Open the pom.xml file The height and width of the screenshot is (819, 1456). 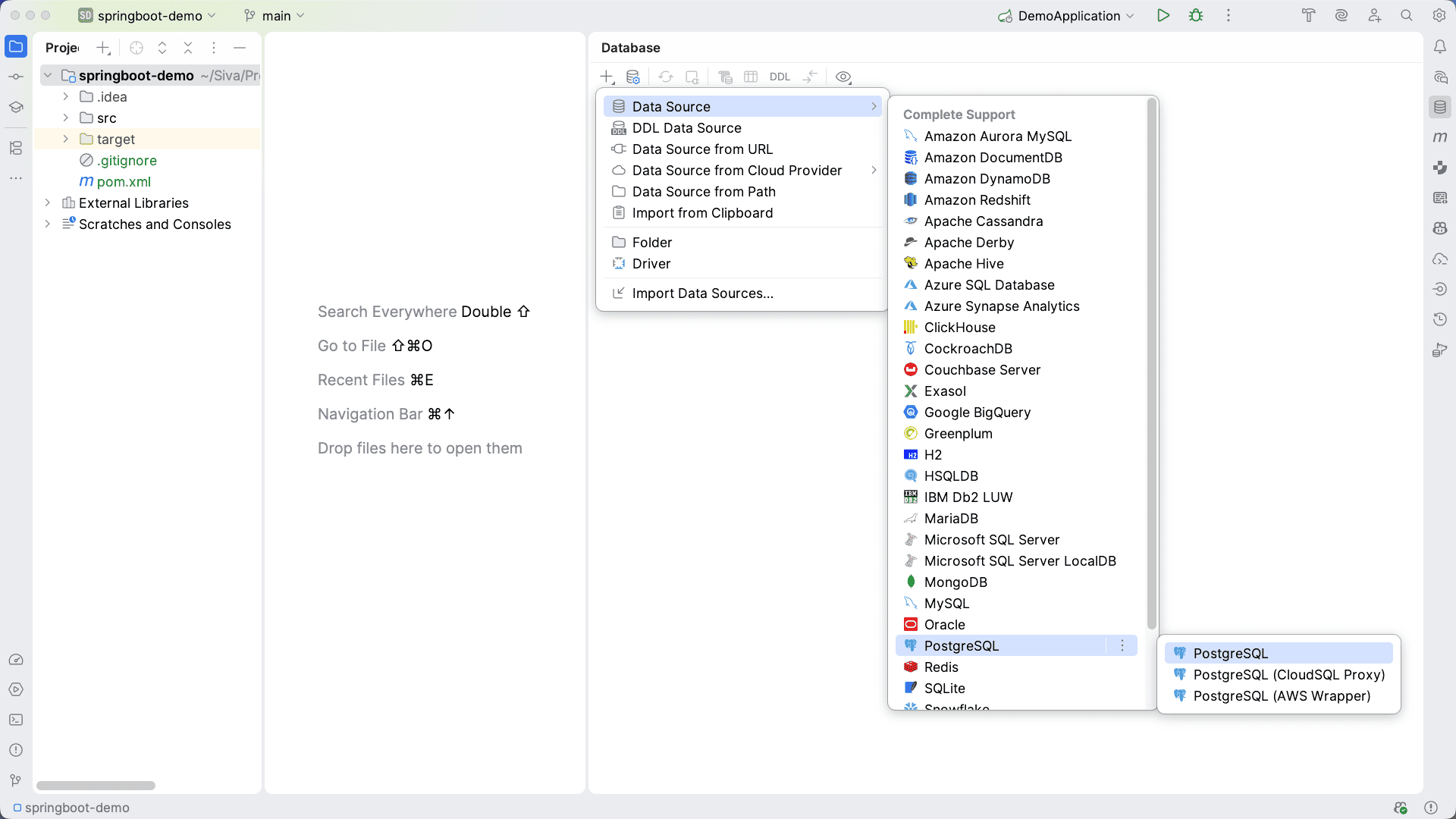[x=124, y=181]
